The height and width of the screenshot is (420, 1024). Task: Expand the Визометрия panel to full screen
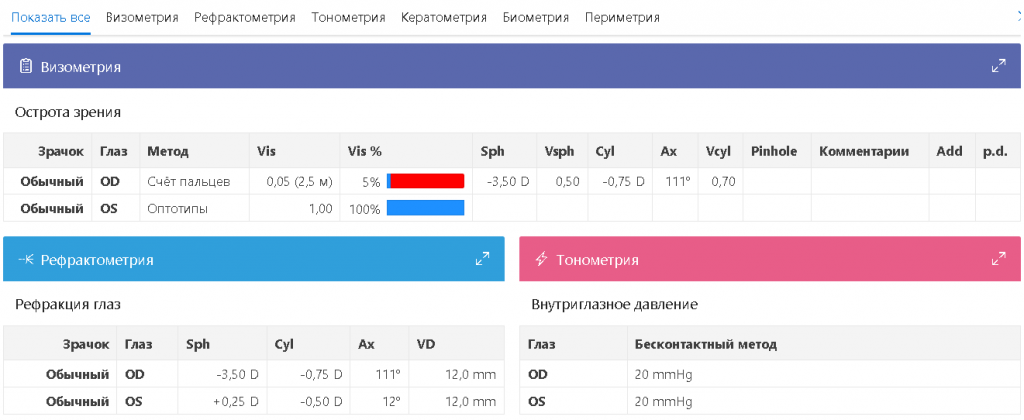point(997,67)
